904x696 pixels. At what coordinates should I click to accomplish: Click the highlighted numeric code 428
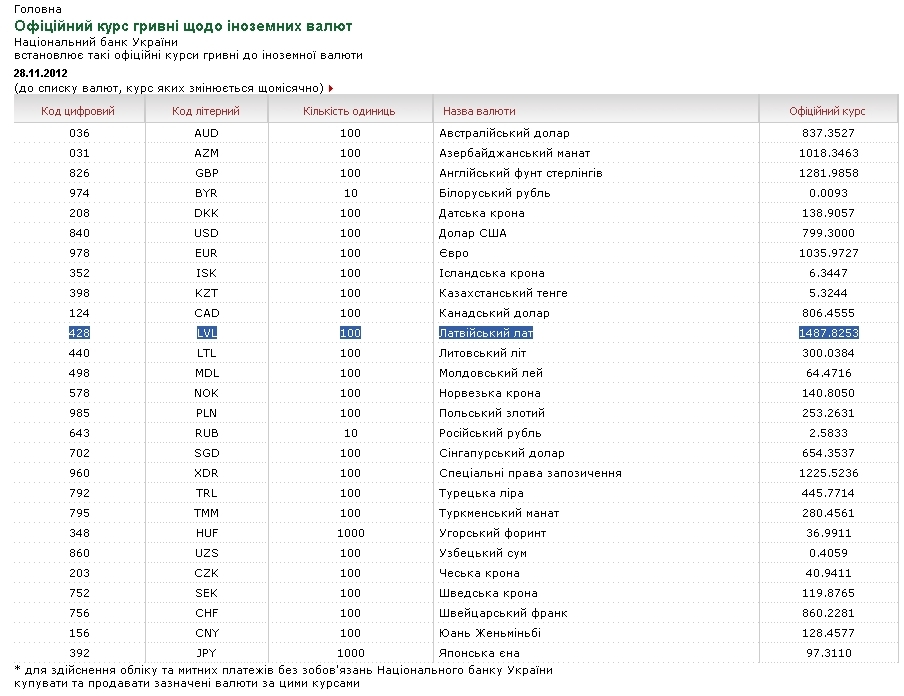click(80, 333)
